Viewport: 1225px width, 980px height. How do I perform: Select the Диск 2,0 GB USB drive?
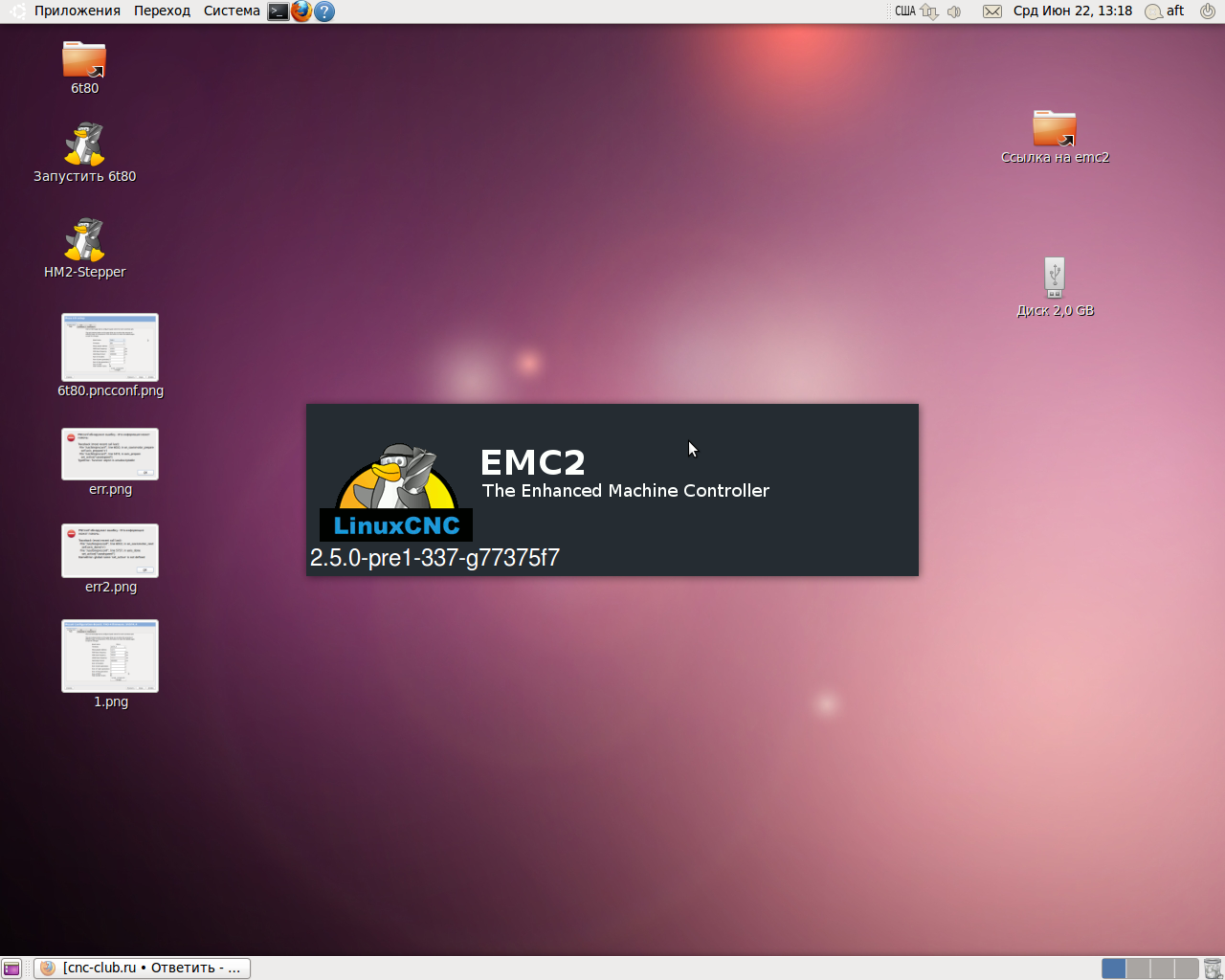(x=1055, y=287)
